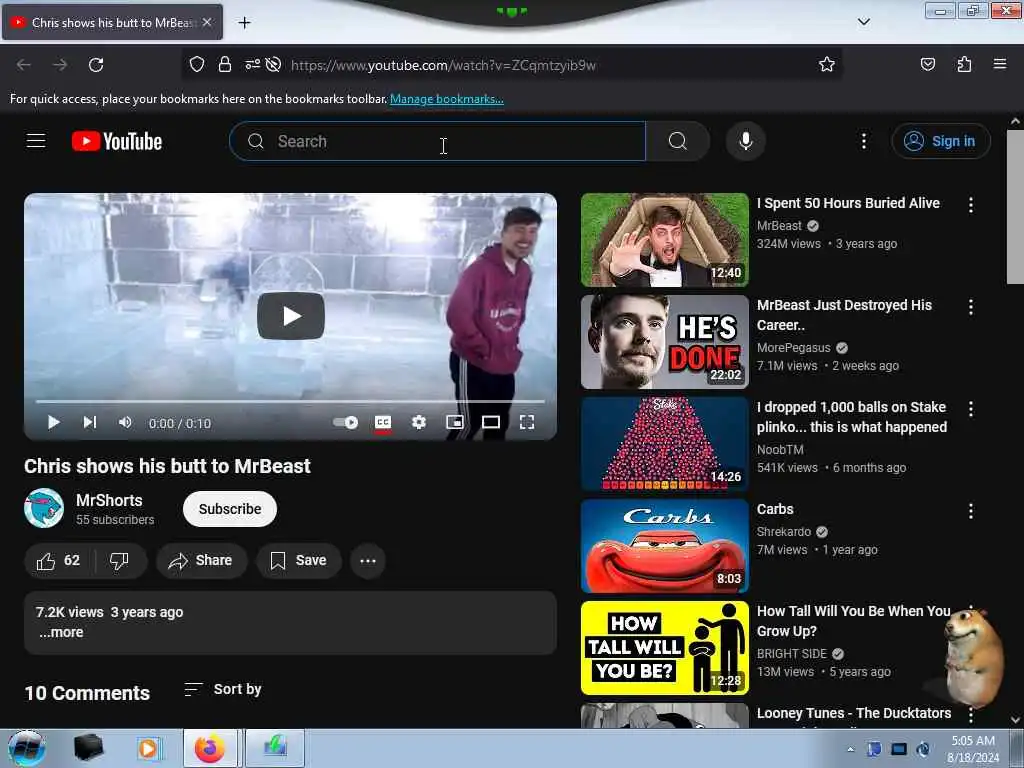1024x768 pixels.
Task: Open Firefox from the taskbar
Action: [x=209, y=748]
